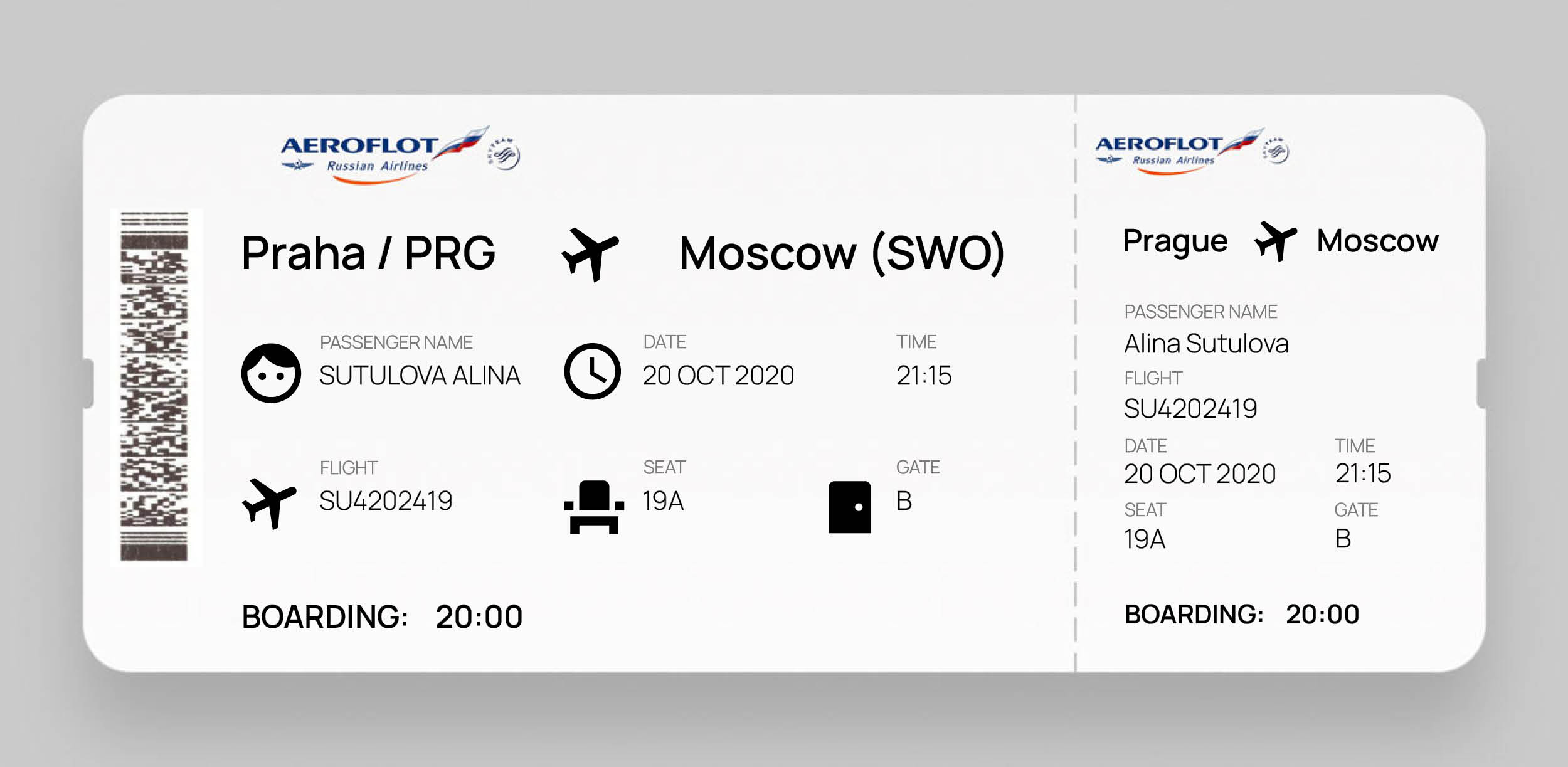This screenshot has height=767, width=1568.
Task: Click the seat icon next to 19A
Action: (594, 507)
